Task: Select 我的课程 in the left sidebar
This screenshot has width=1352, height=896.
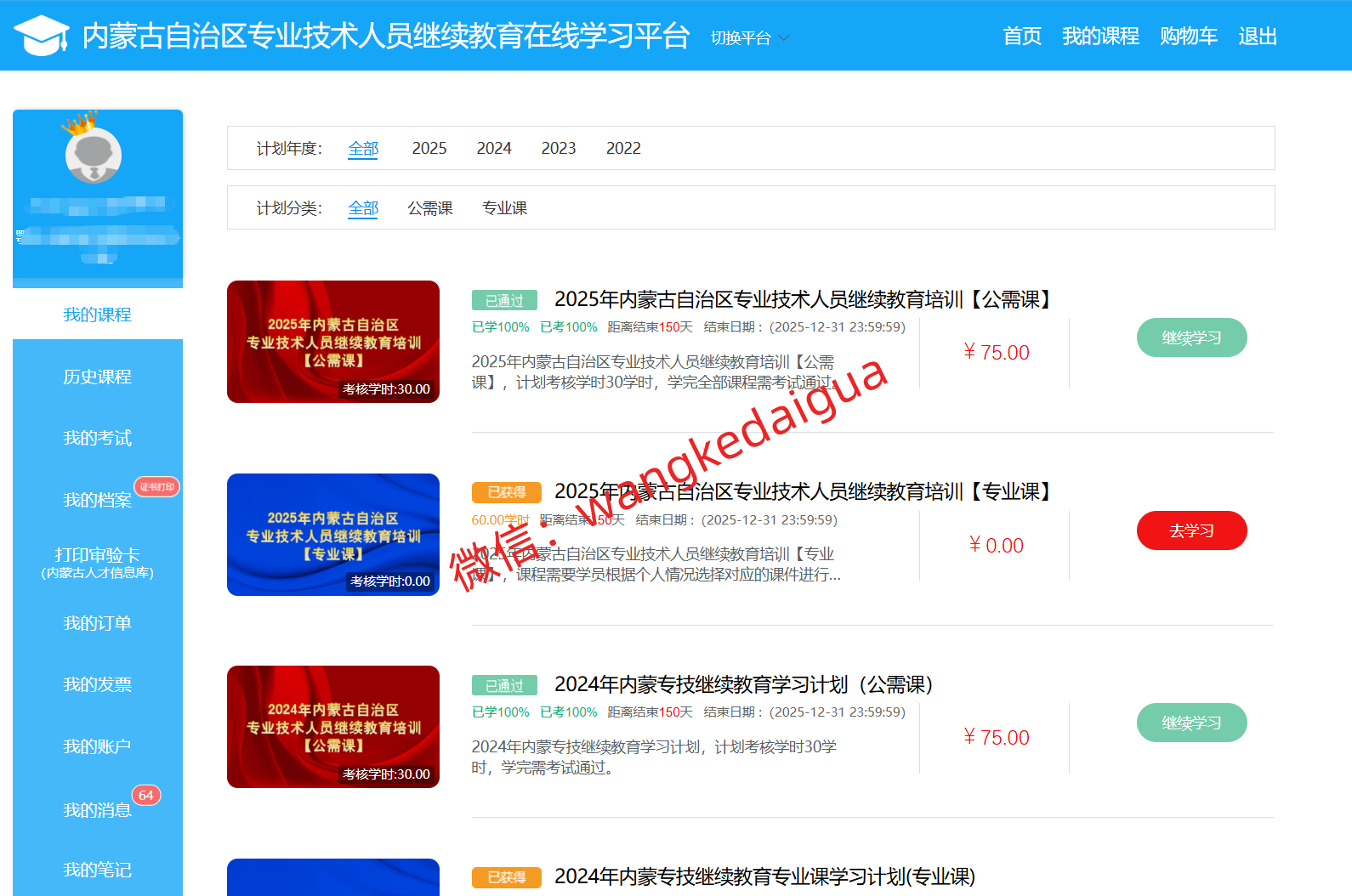Action: click(x=98, y=315)
